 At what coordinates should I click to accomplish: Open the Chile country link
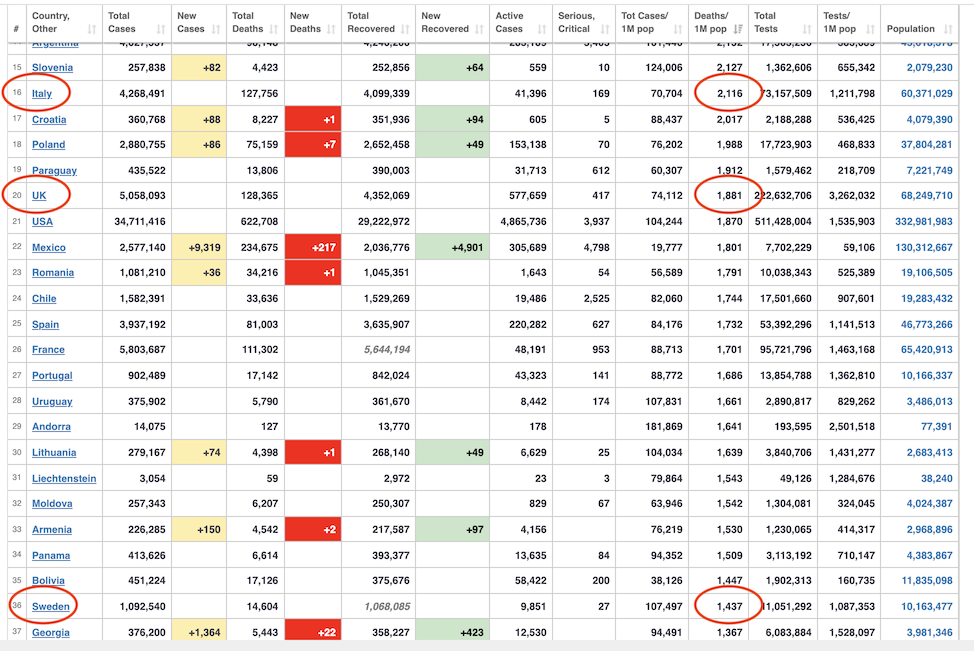pos(44,299)
